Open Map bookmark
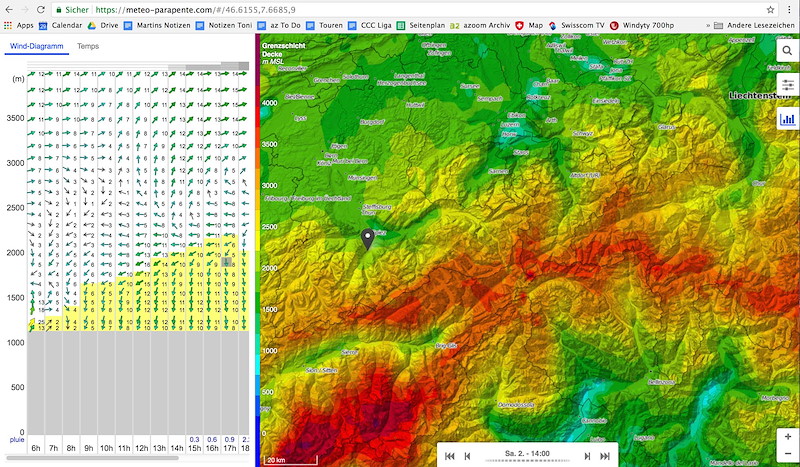This screenshot has height=467, width=800. coord(529,25)
